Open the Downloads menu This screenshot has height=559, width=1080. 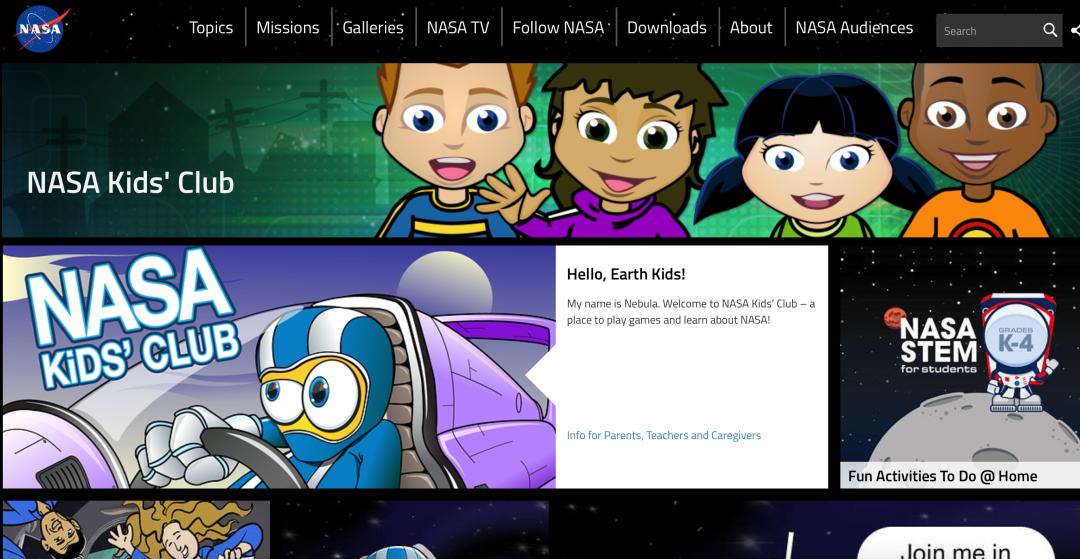(667, 28)
